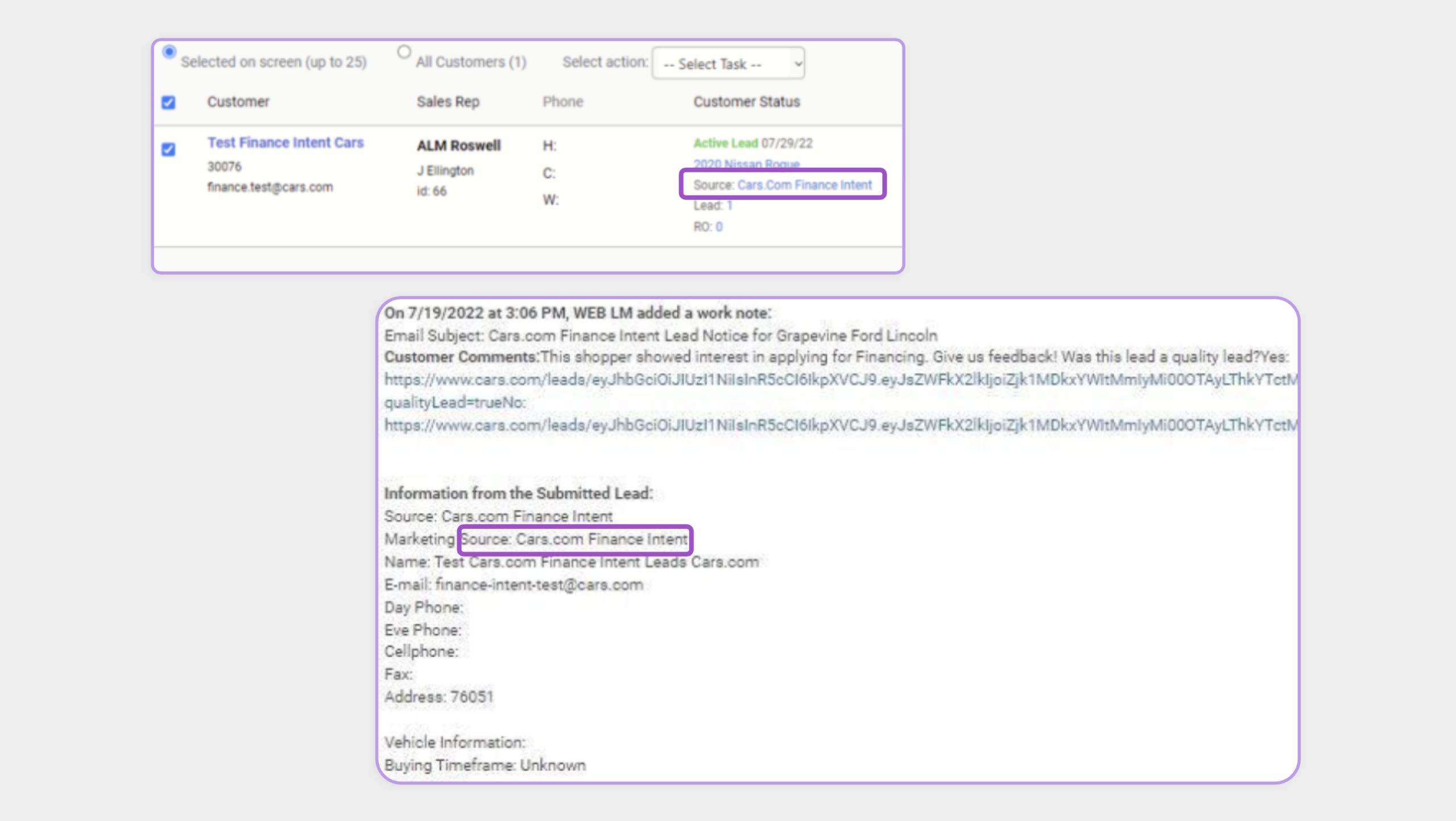Viewport: 1456px width, 821px height.
Task: Click the Phone column header
Action: click(x=562, y=102)
